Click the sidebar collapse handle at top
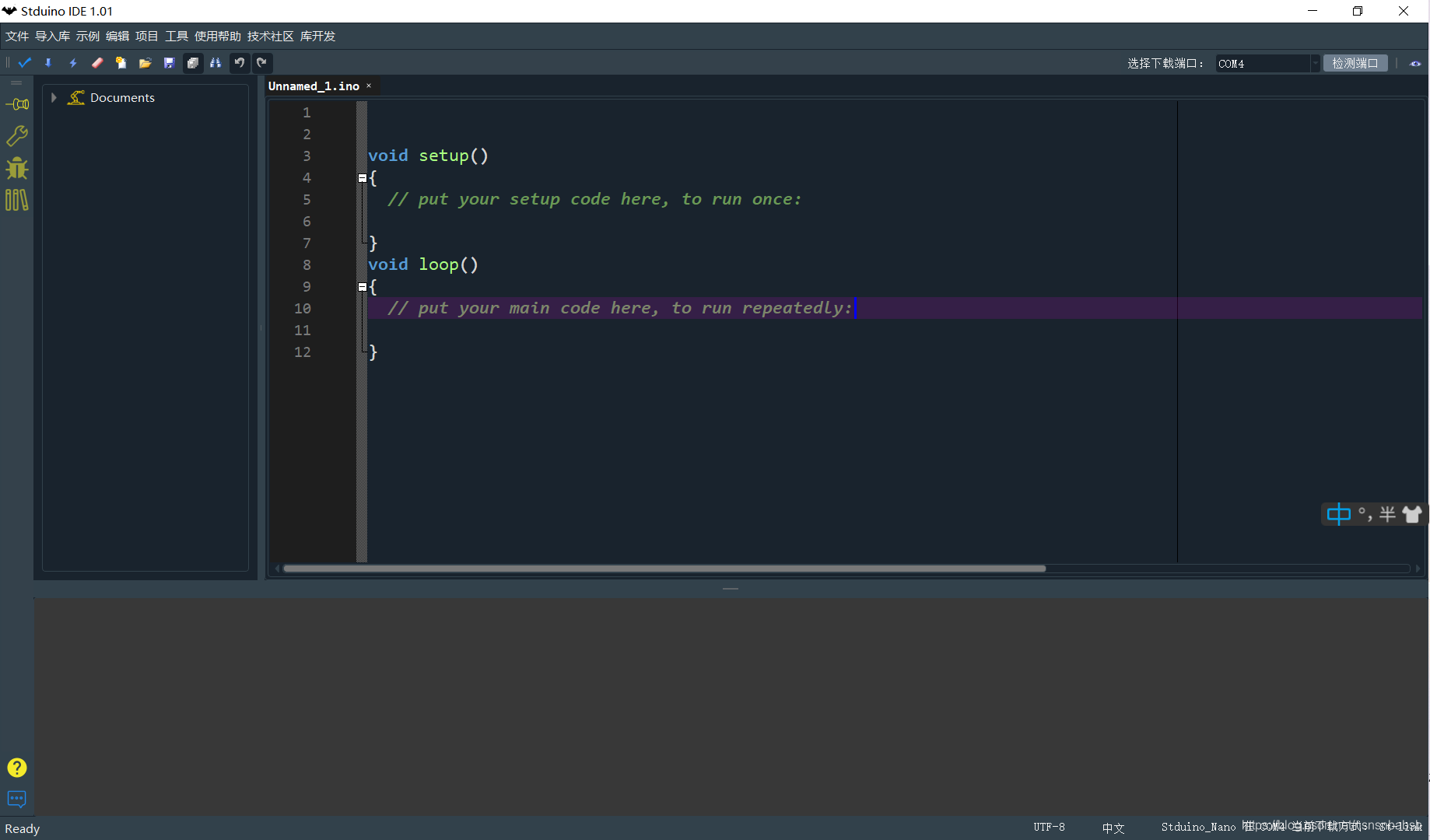The width and height of the screenshot is (1430, 840). [x=16, y=83]
